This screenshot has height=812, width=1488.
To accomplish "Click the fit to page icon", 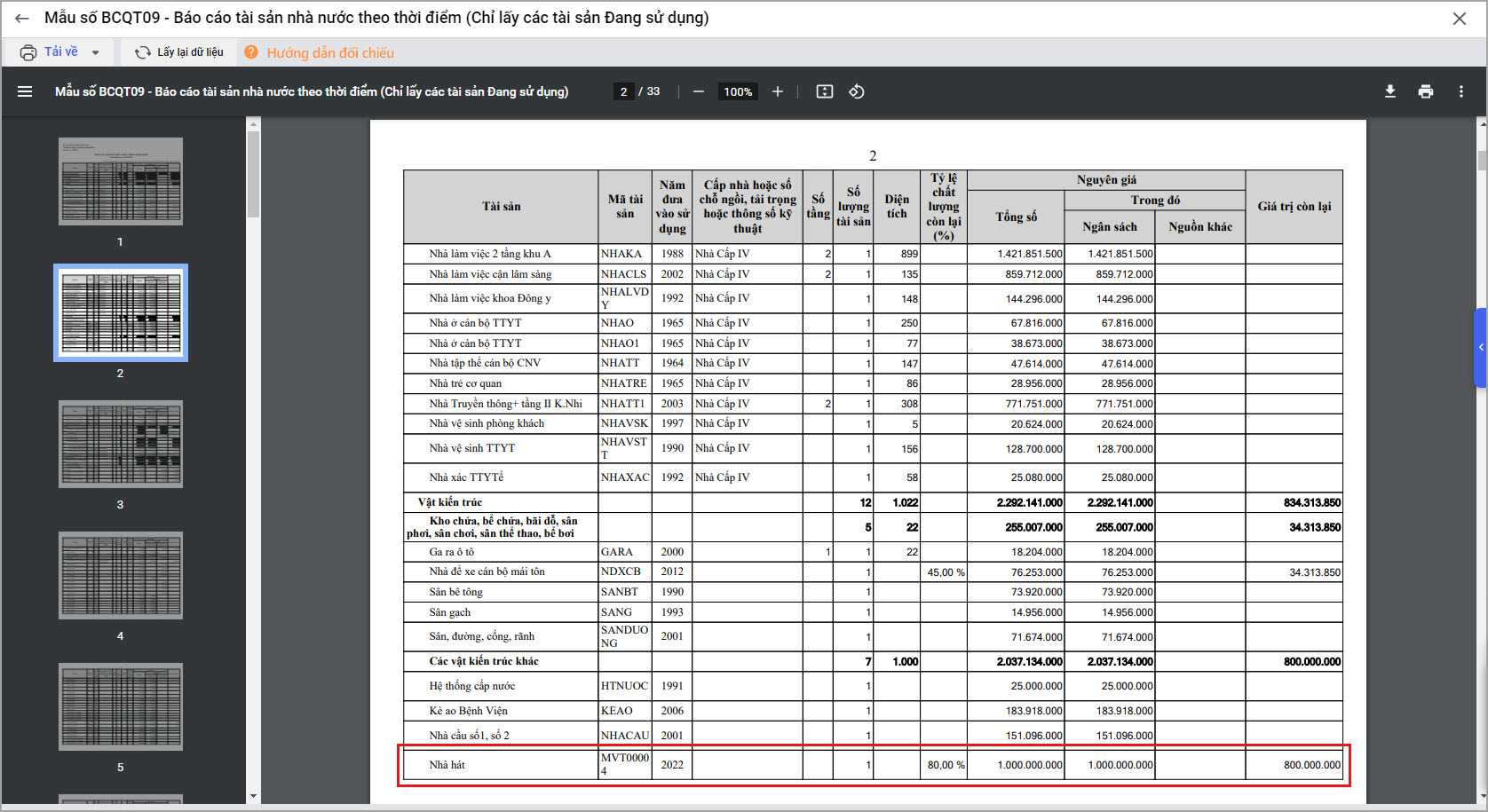I will [x=825, y=91].
